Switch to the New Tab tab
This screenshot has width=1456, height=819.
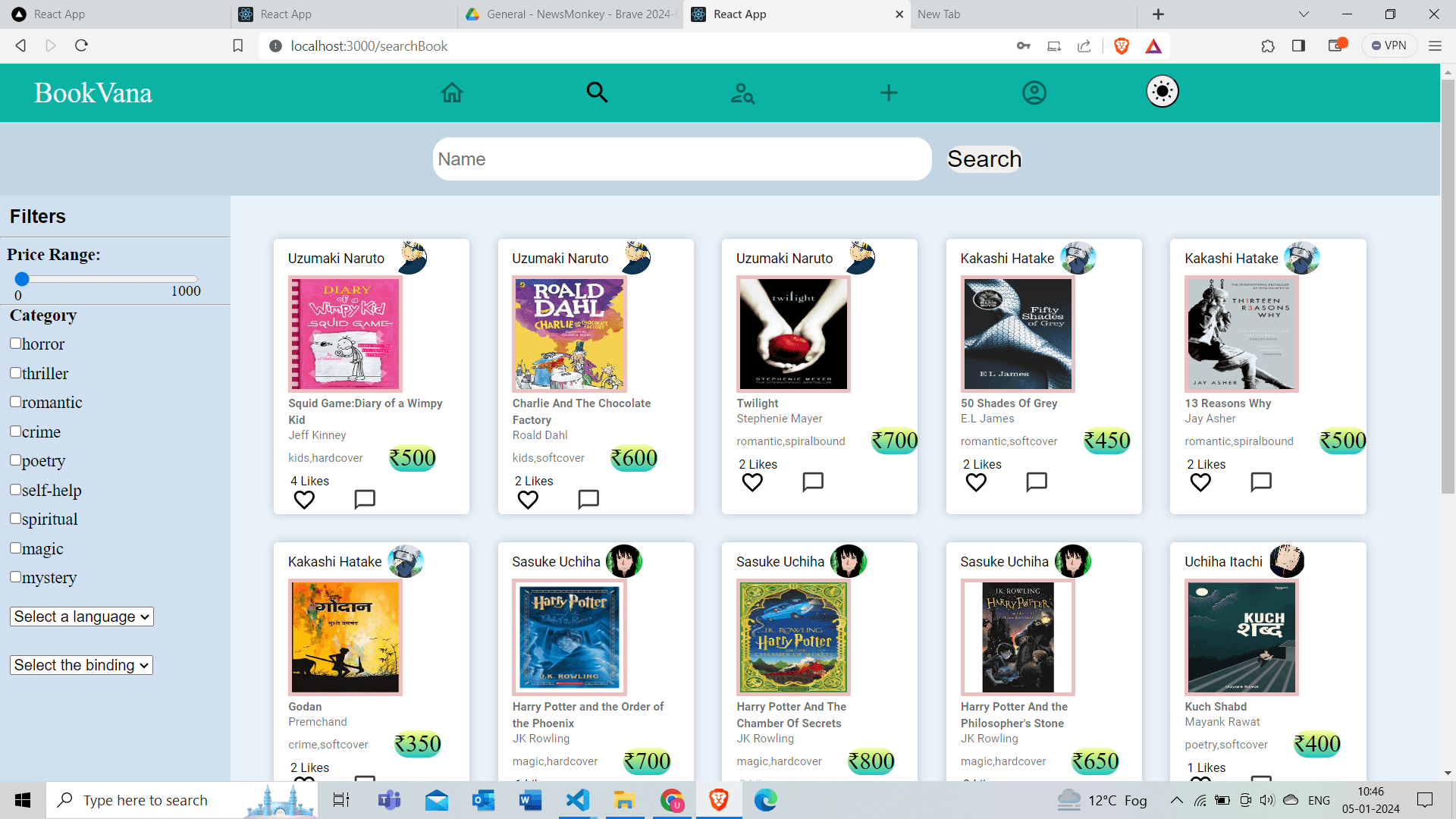tap(1024, 14)
